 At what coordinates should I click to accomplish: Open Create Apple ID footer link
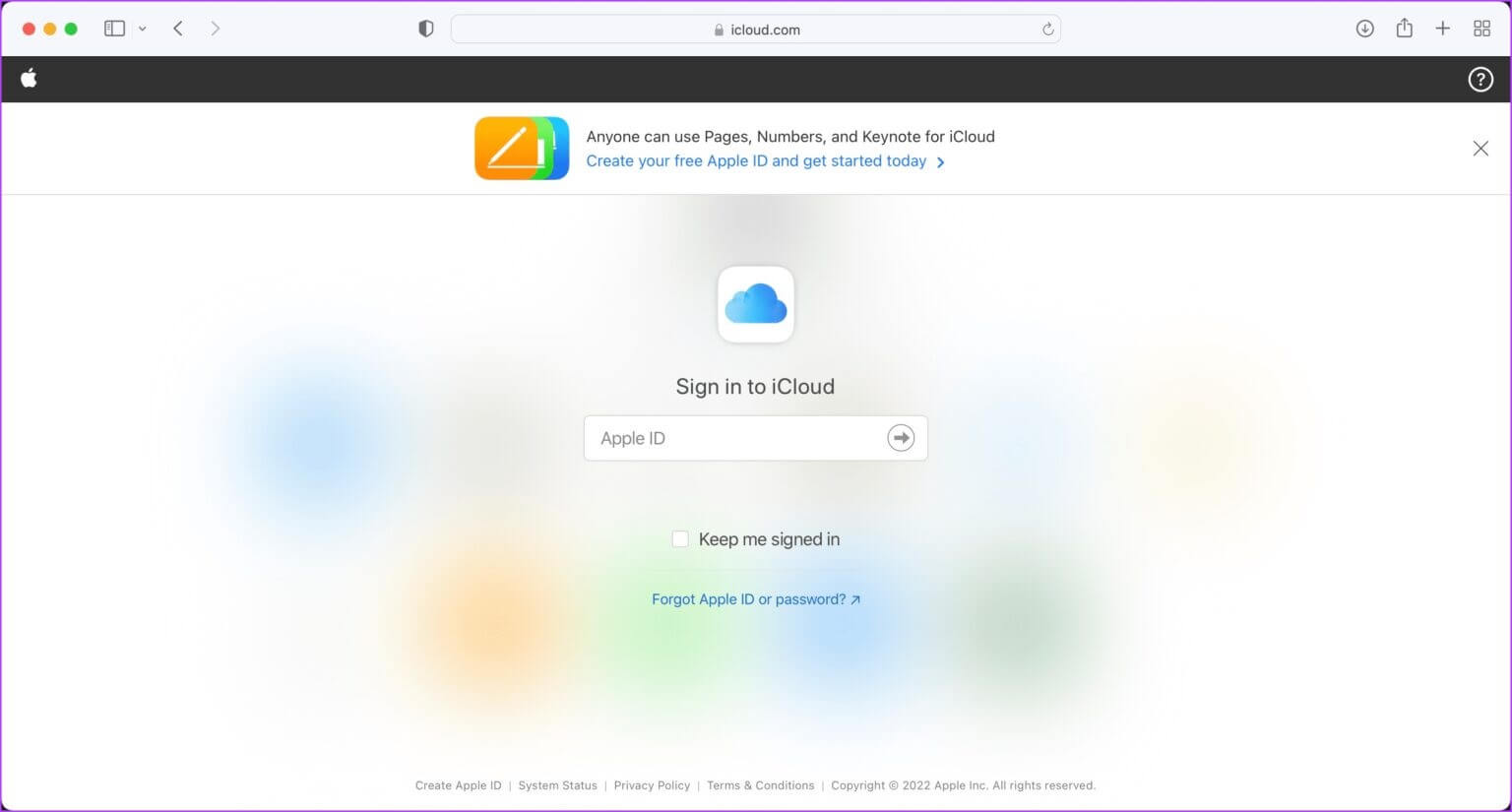point(458,785)
